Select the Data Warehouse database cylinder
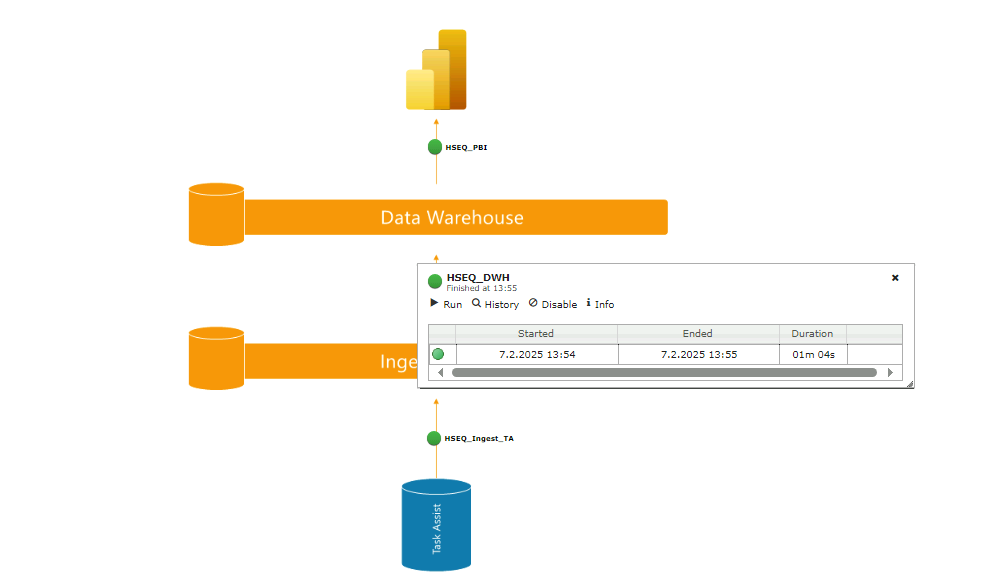The width and height of the screenshot is (988, 577). point(214,212)
